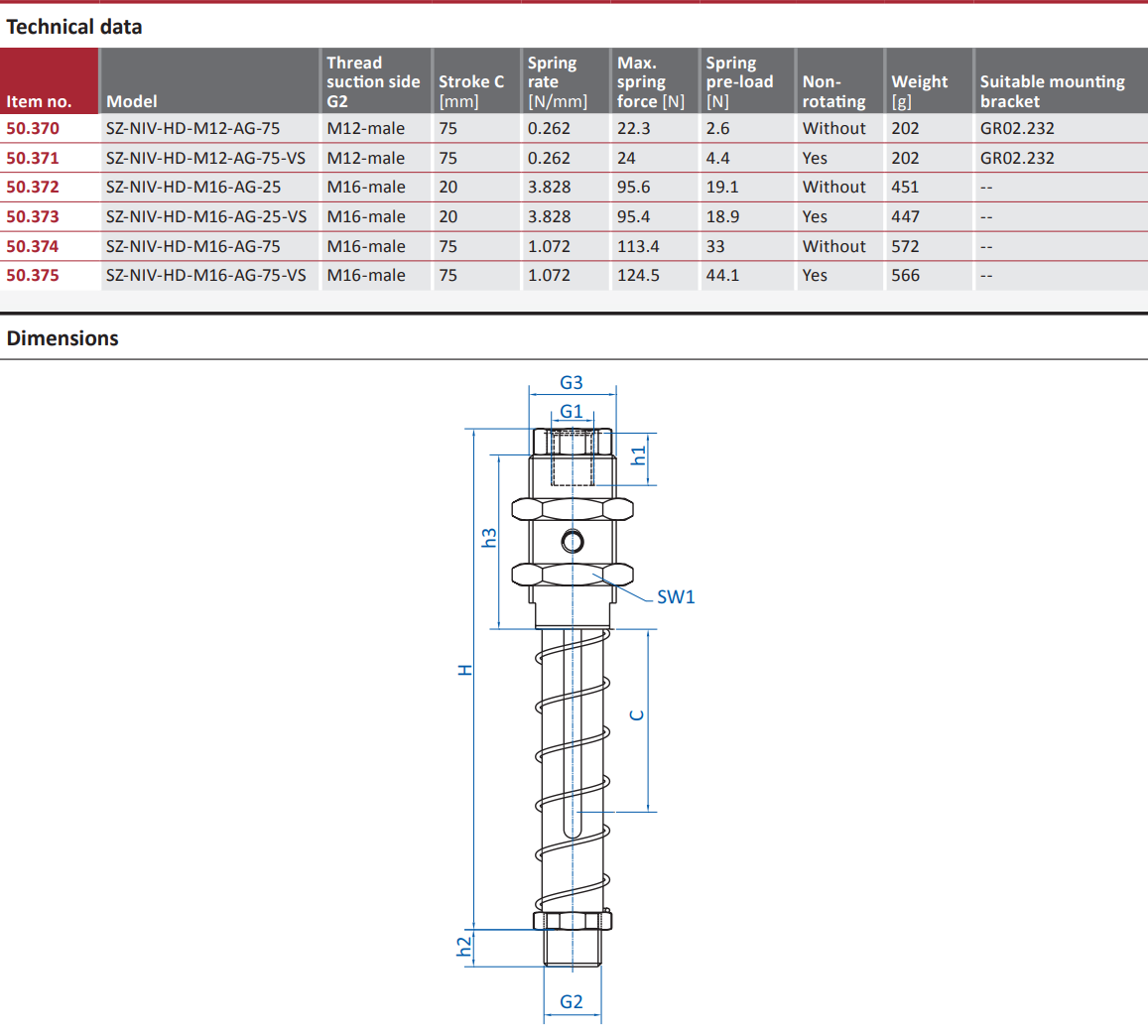This screenshot has height=1036, width=1148.
Task: Click the 'Dimensions' section heading
Action: (x=63, y=338)
